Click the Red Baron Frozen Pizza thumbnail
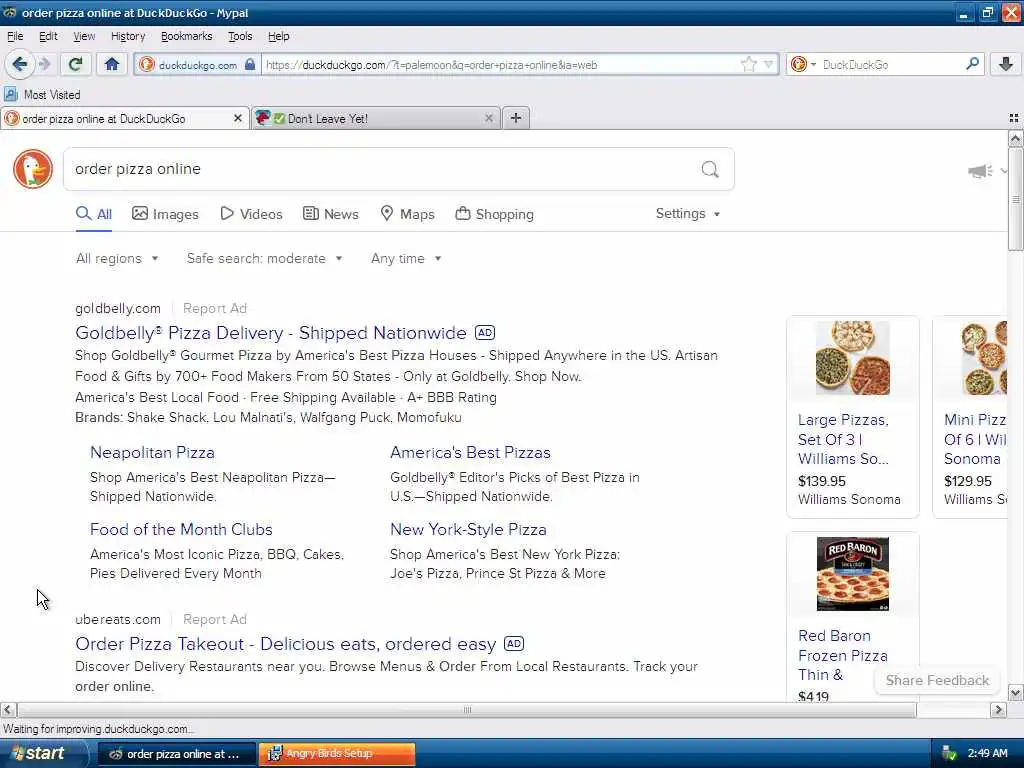This screenshot has height=768, width=1024. tap(853, 574)
